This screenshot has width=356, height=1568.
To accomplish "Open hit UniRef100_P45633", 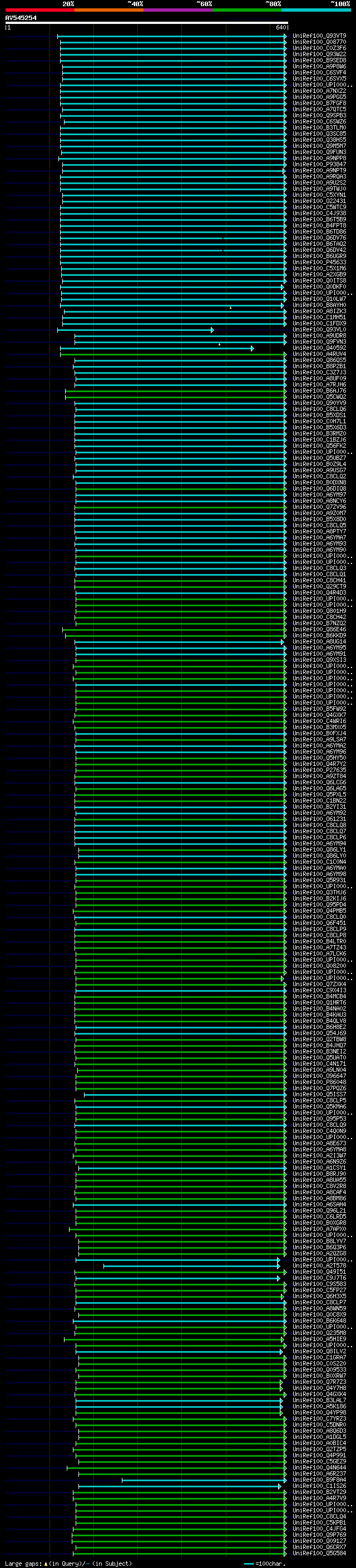I will point(319,263).
